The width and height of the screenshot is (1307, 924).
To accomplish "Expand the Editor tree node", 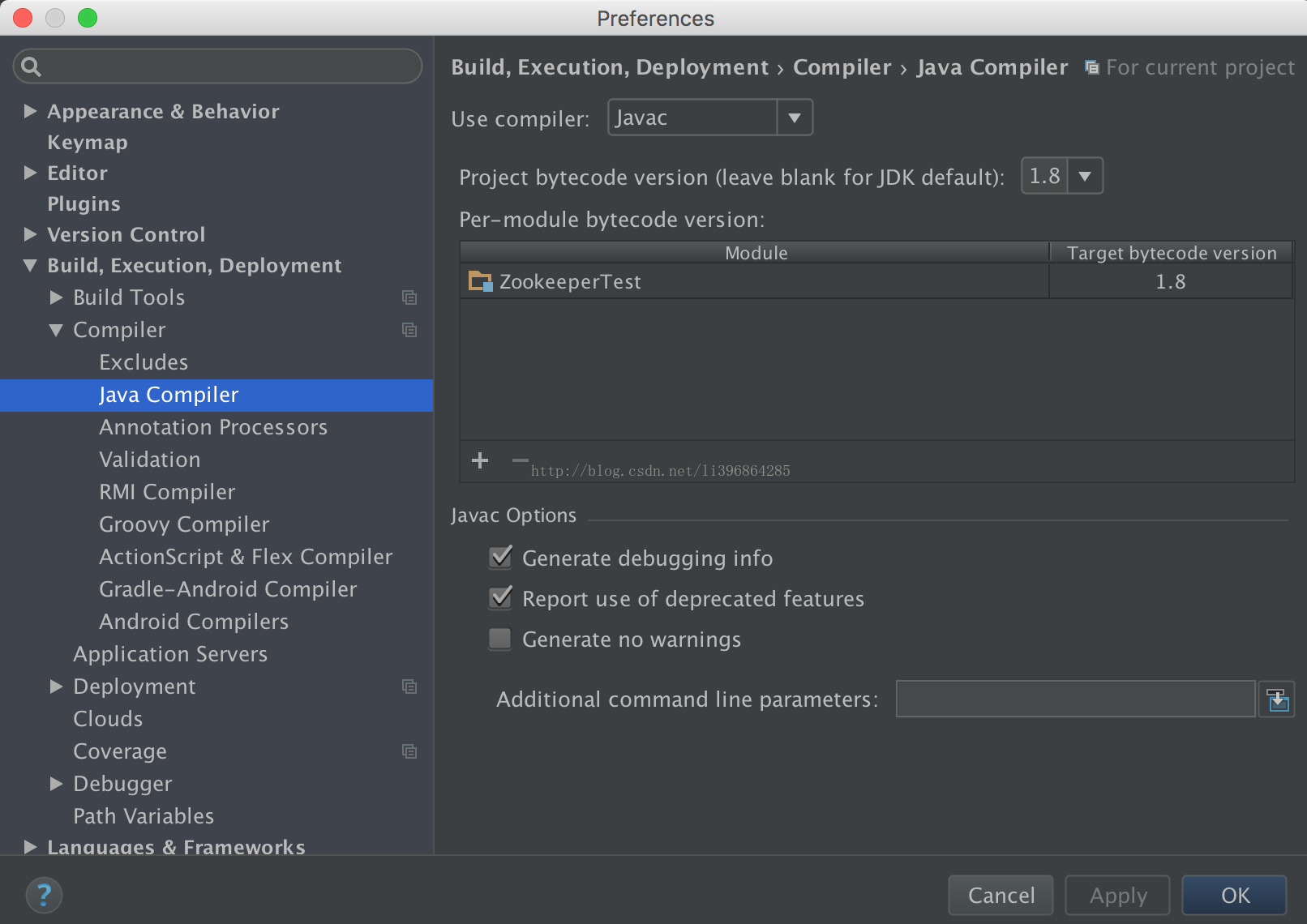I will [30, 173].
